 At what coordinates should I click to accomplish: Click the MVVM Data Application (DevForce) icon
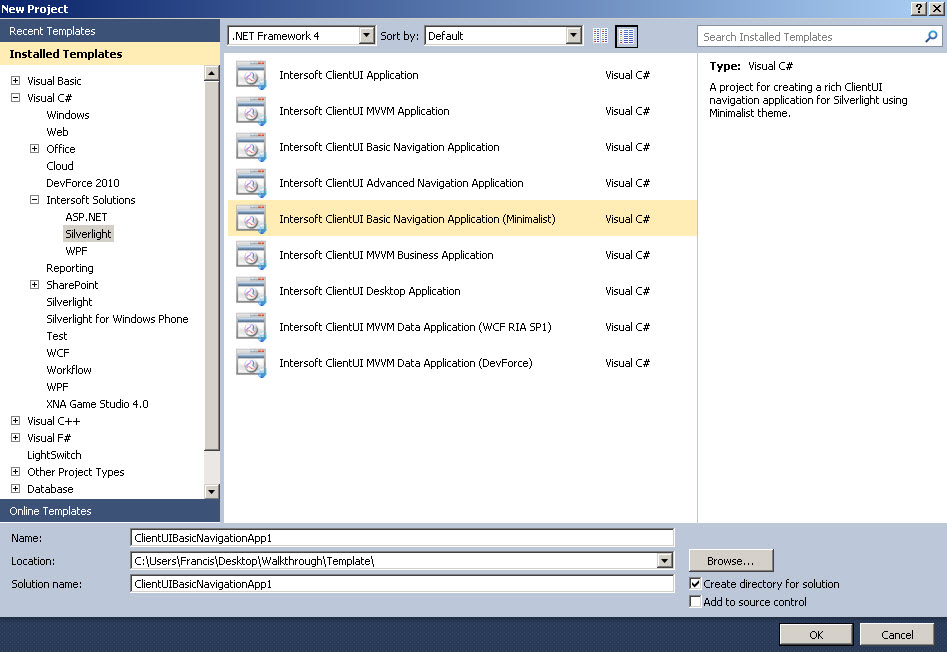click(251, 363)
